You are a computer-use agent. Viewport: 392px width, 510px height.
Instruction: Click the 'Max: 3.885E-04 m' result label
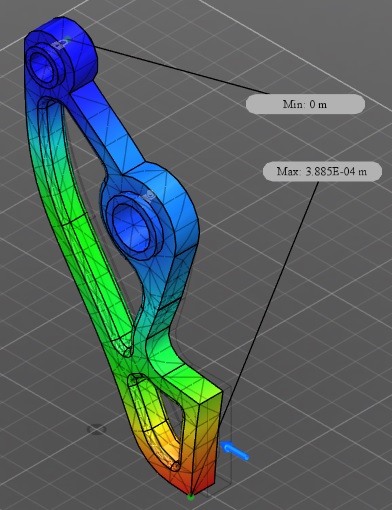point(322,172)
